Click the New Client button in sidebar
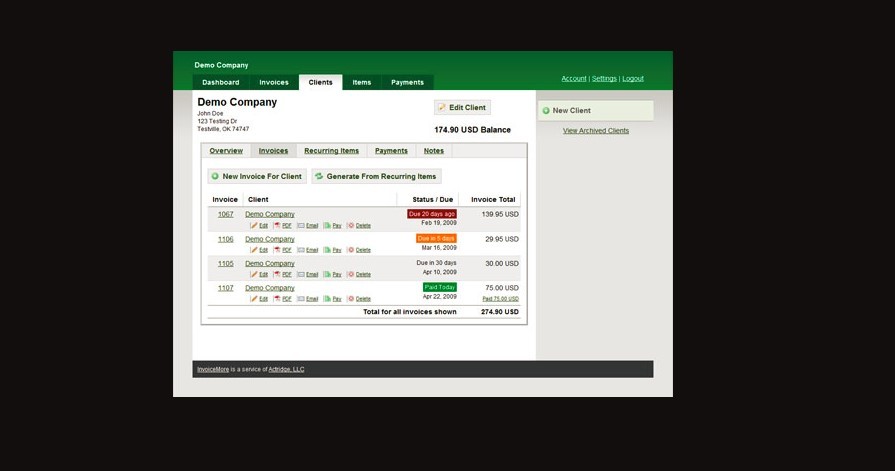Viewport: 895px width, 471px height. pyautogui.click(x=571, y=111)
